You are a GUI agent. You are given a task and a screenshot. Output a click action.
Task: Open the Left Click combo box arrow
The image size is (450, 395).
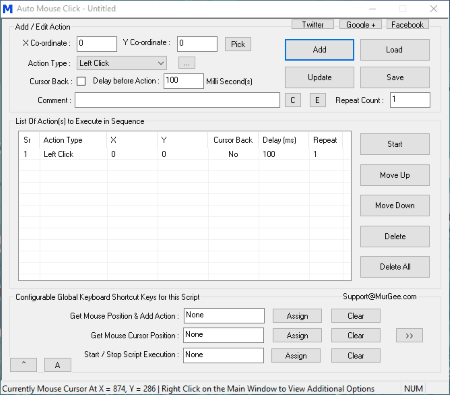coord(161,63)
